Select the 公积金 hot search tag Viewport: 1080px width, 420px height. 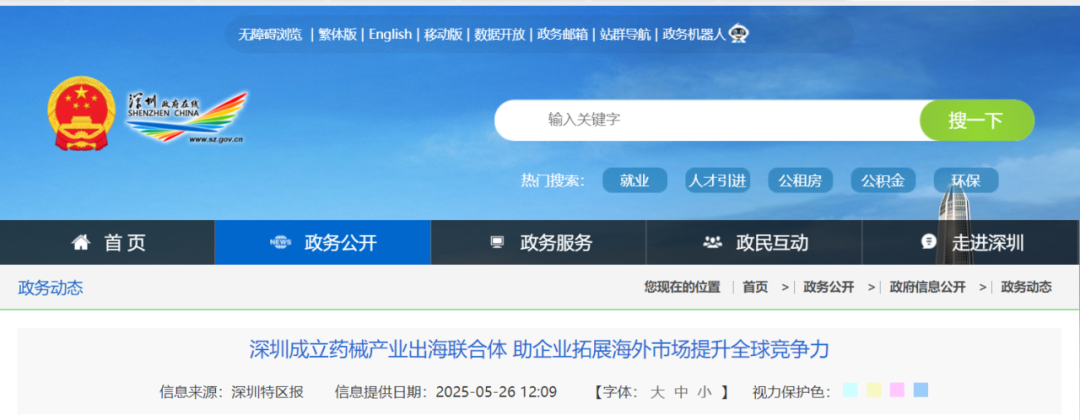[883, 181]
